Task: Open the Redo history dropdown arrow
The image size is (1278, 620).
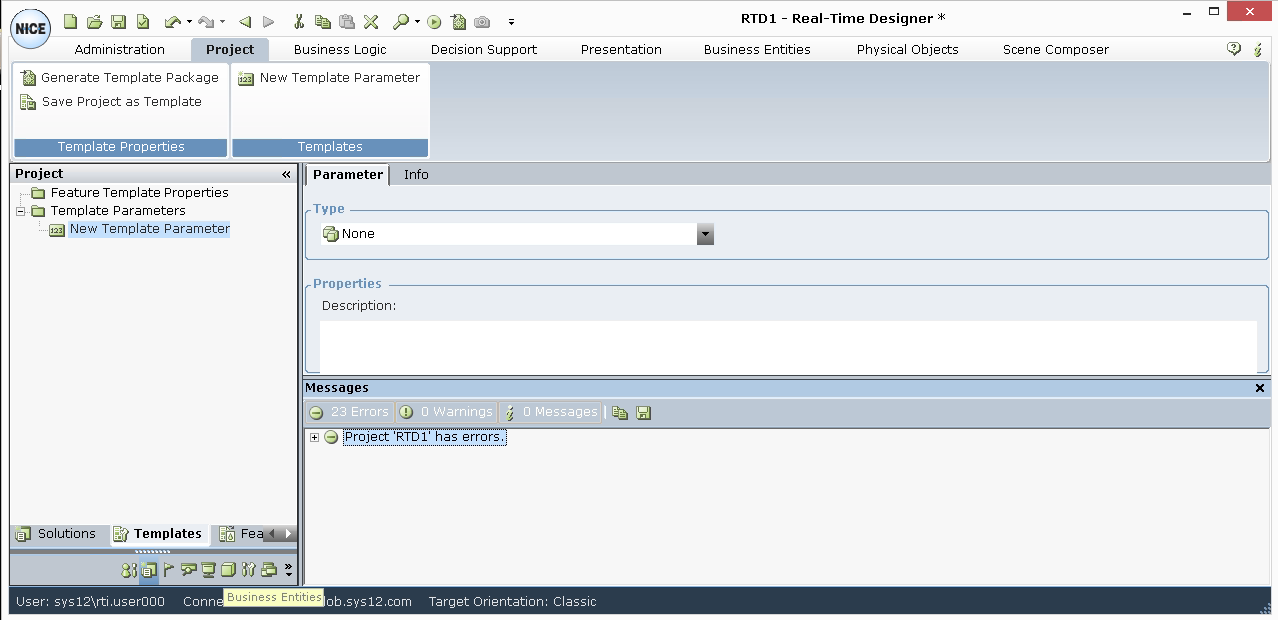Action: pyautogui.click(x=222, y=21)
